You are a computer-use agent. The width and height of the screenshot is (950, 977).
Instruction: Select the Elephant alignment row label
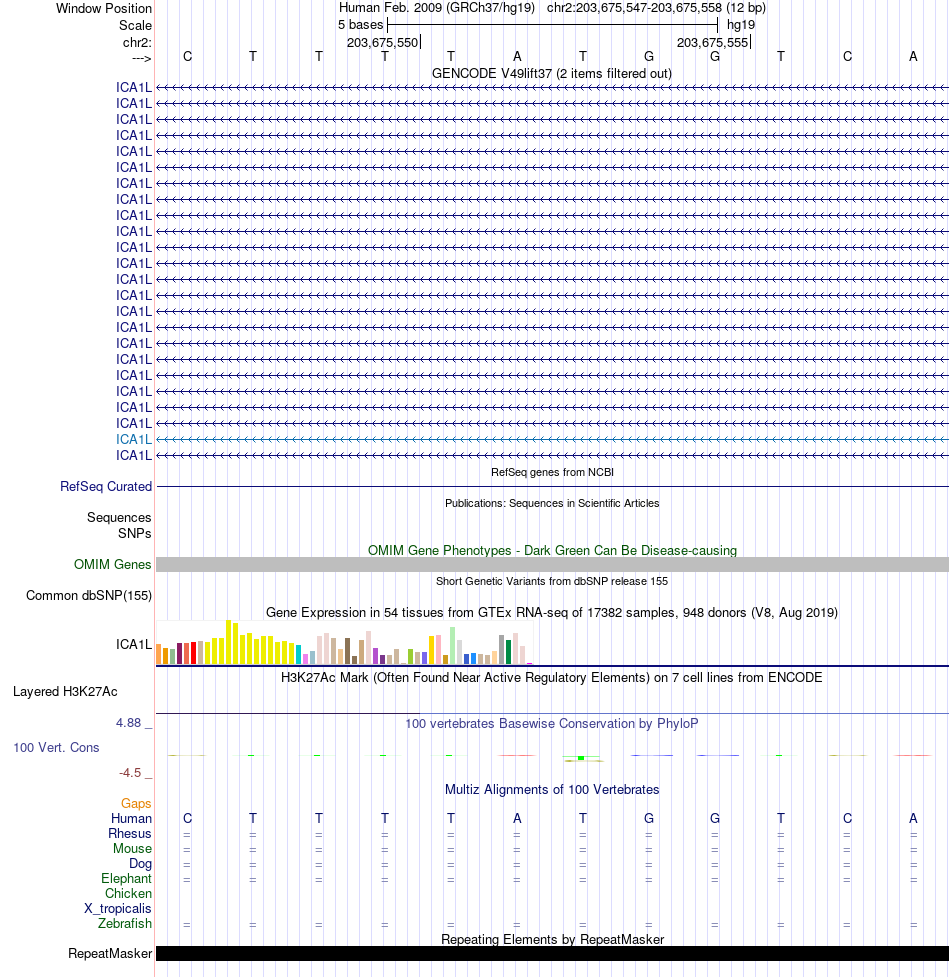[126, 879]
